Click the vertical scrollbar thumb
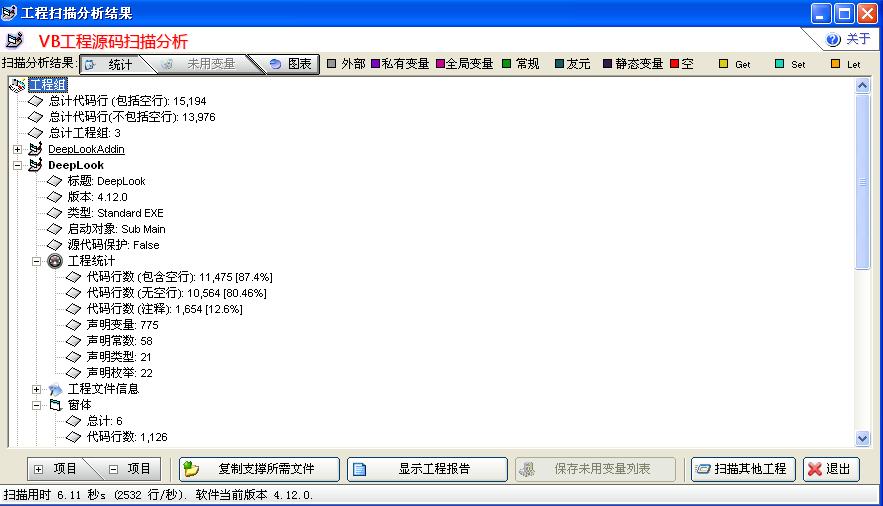 point(862,182)
